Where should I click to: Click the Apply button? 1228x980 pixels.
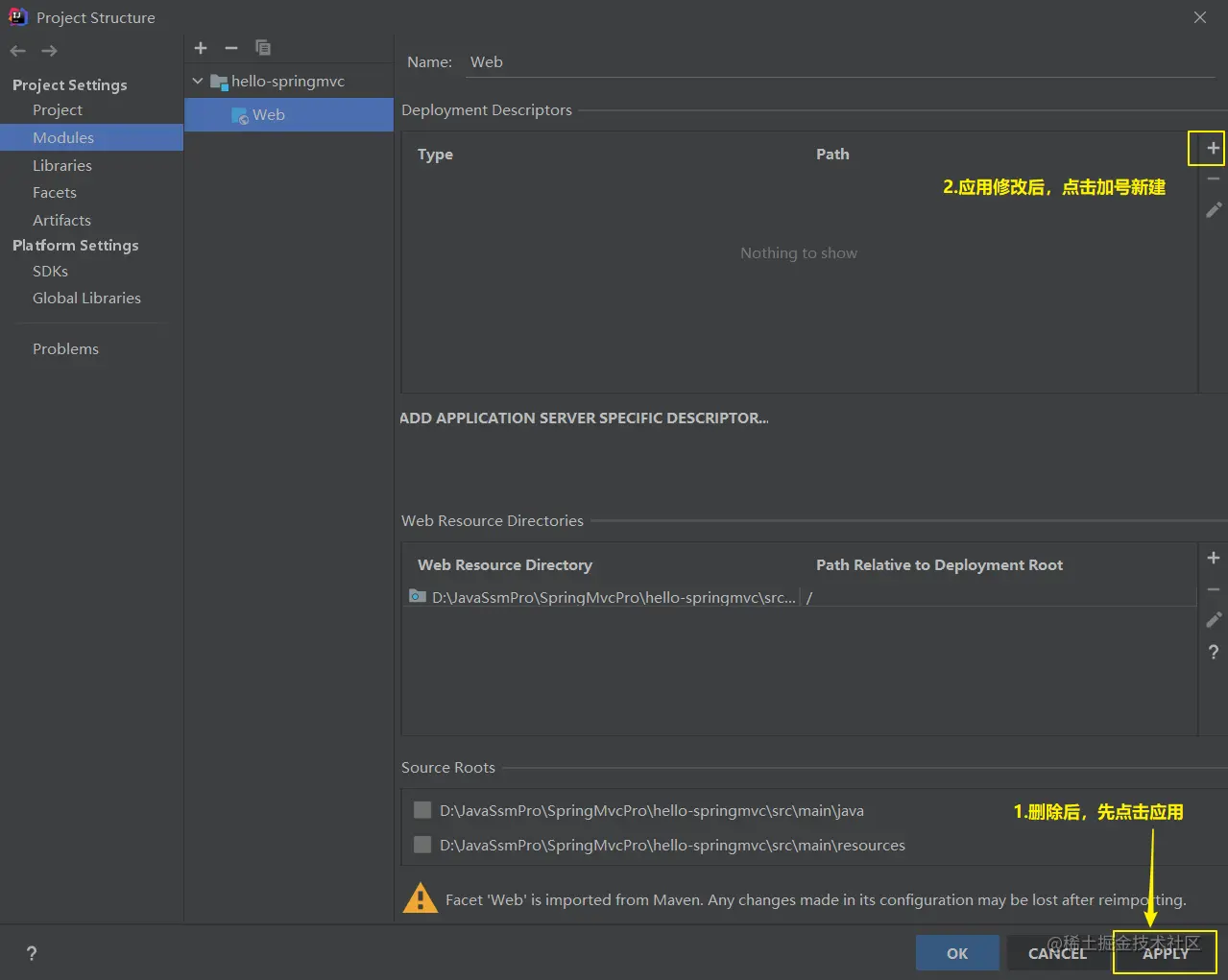(1165, 953)
